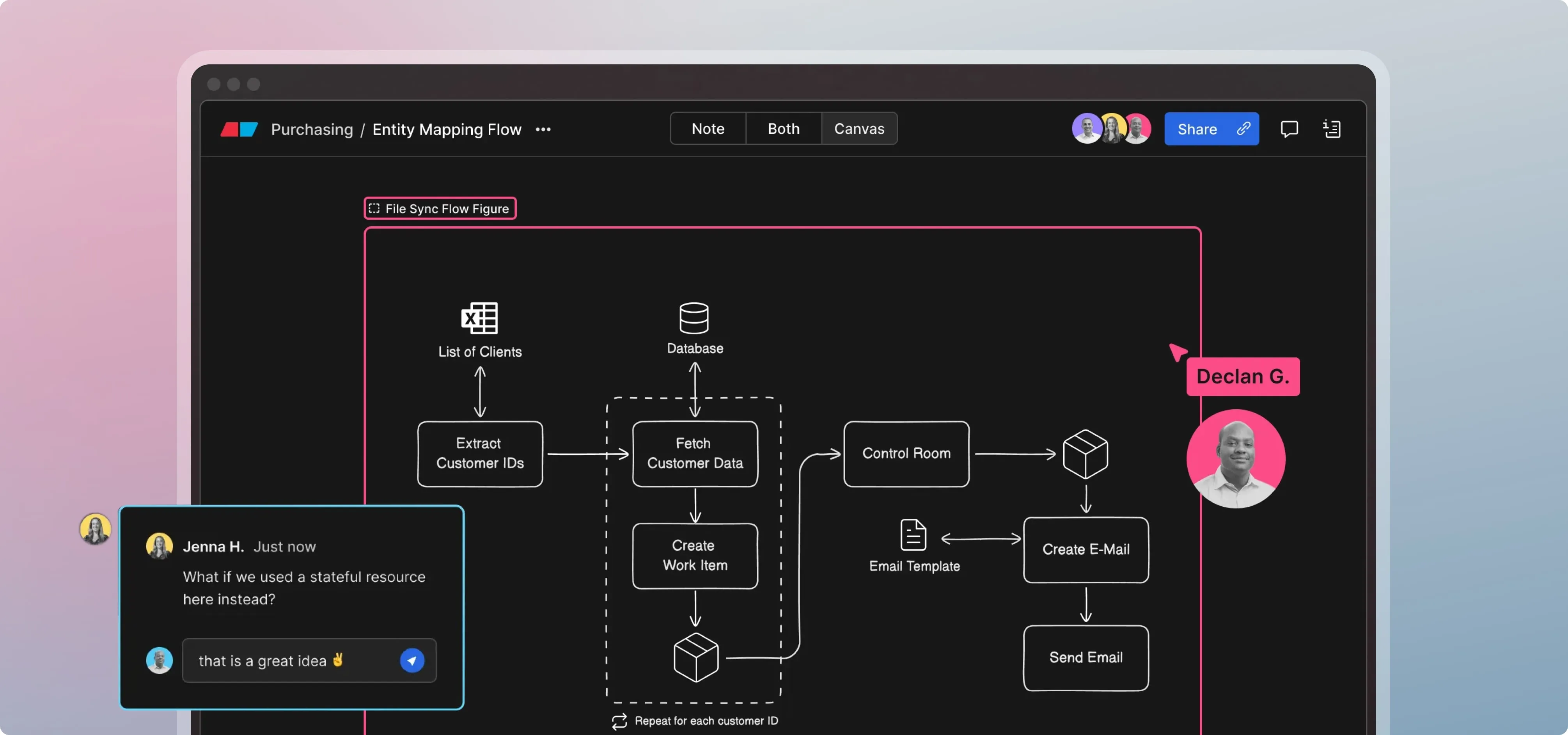Click the Declan G. name tag
This screenshot has width=1568, height=735.
(x=1243, y=377)
